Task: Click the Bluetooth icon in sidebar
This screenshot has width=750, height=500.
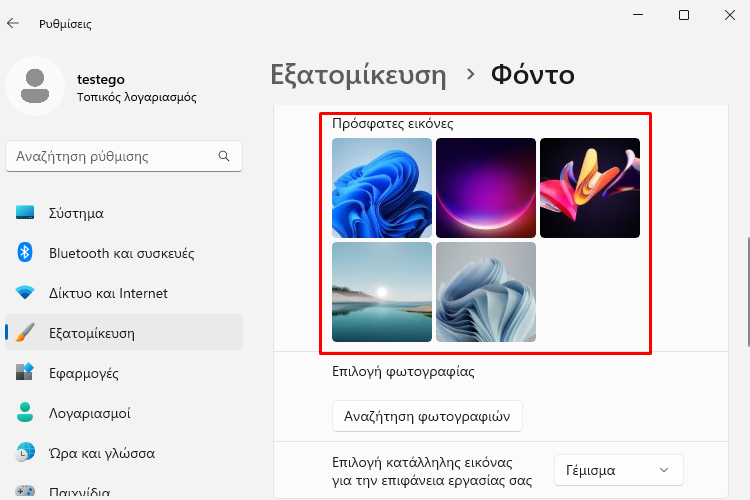Action: pyautogui.click(x=25, y=252)
